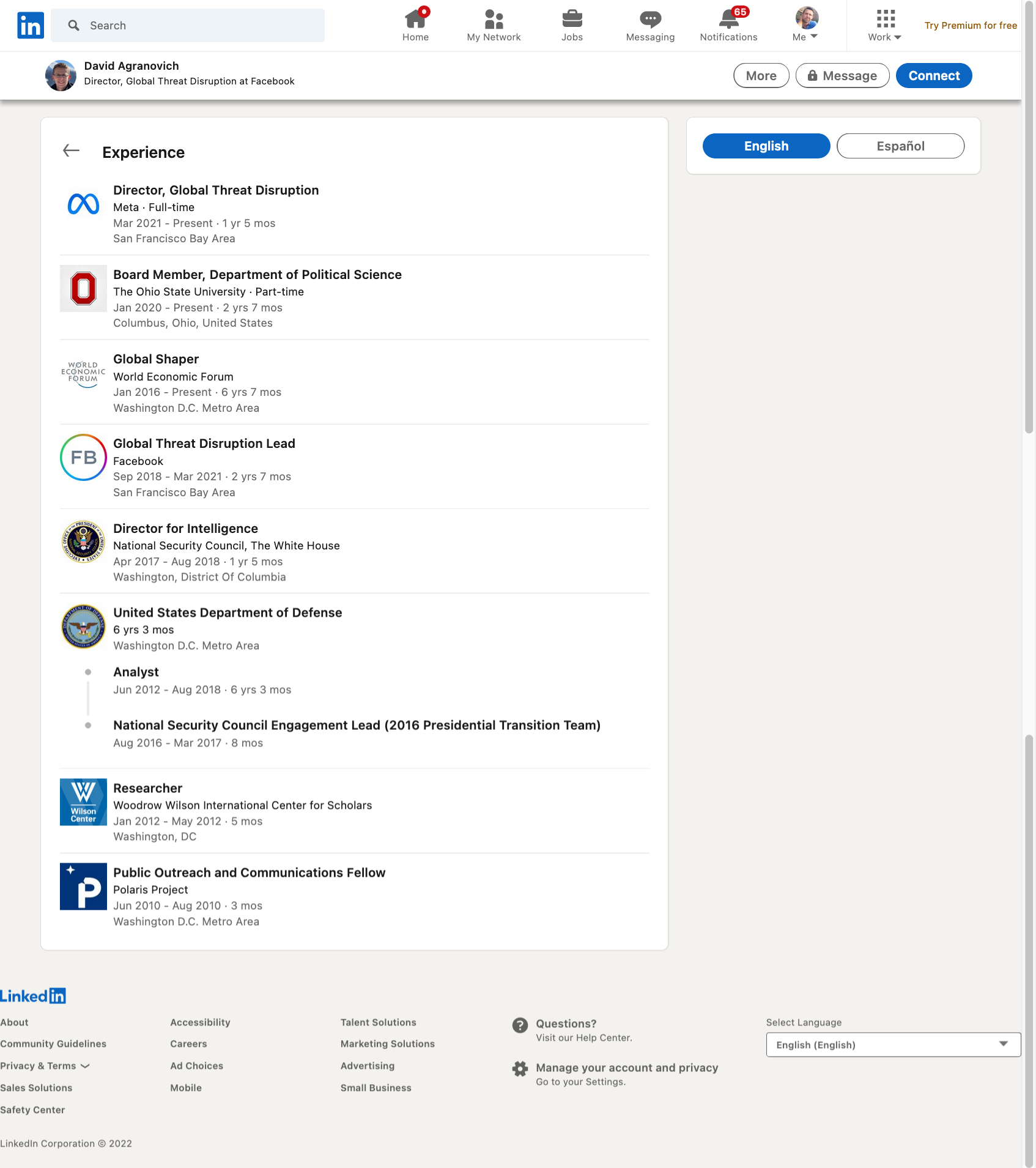
Task: Click the David Agranovich profile photo
Action: coord(61,75)
